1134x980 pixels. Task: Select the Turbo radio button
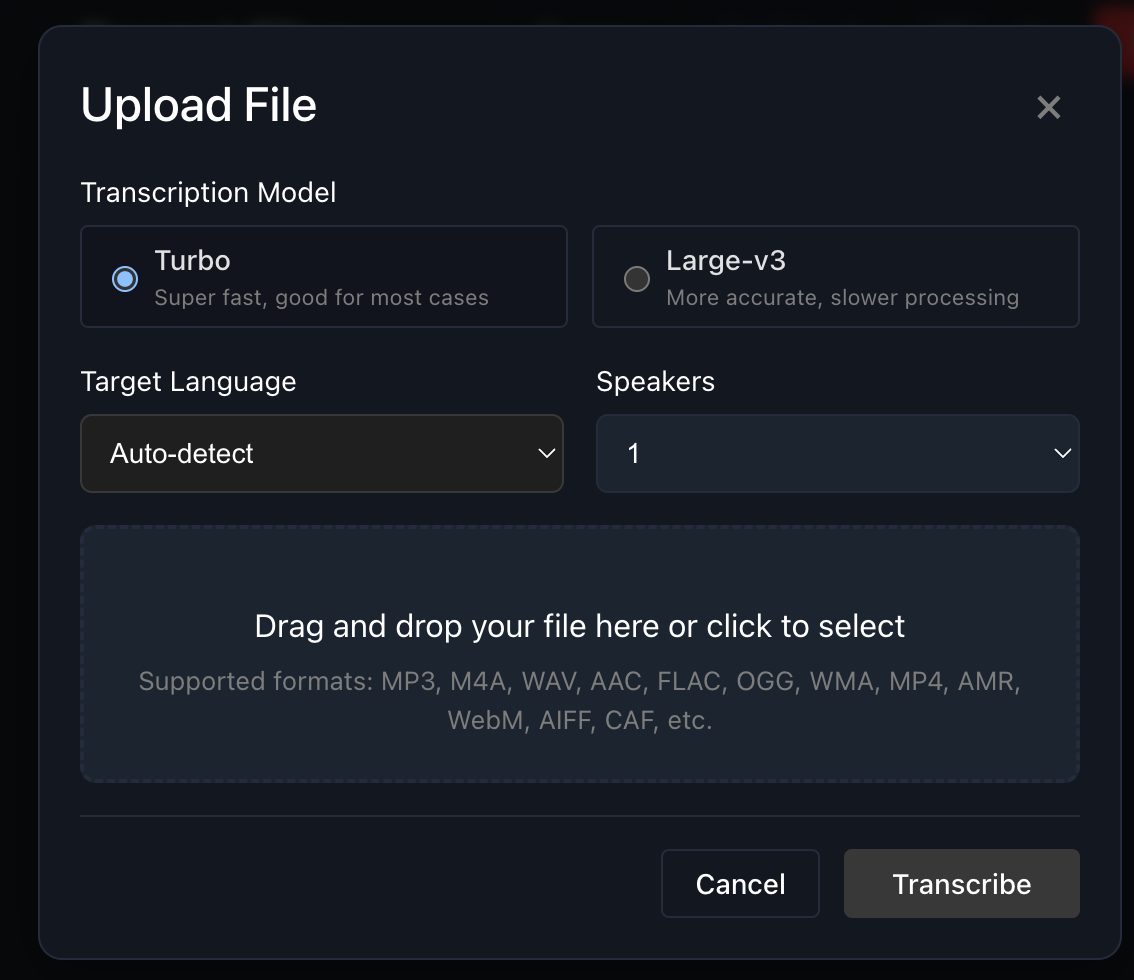(125, 278)
